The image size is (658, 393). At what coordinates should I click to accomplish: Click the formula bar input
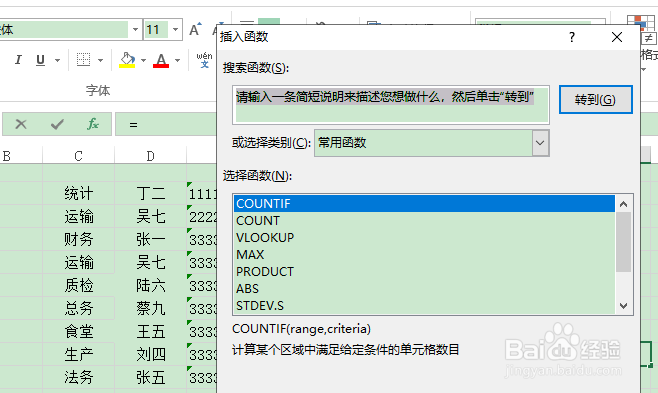point(166,124)
